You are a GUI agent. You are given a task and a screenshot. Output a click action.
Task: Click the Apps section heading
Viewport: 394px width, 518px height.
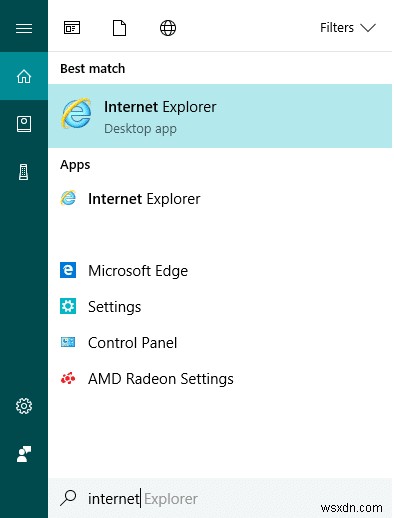click(75, 165)
